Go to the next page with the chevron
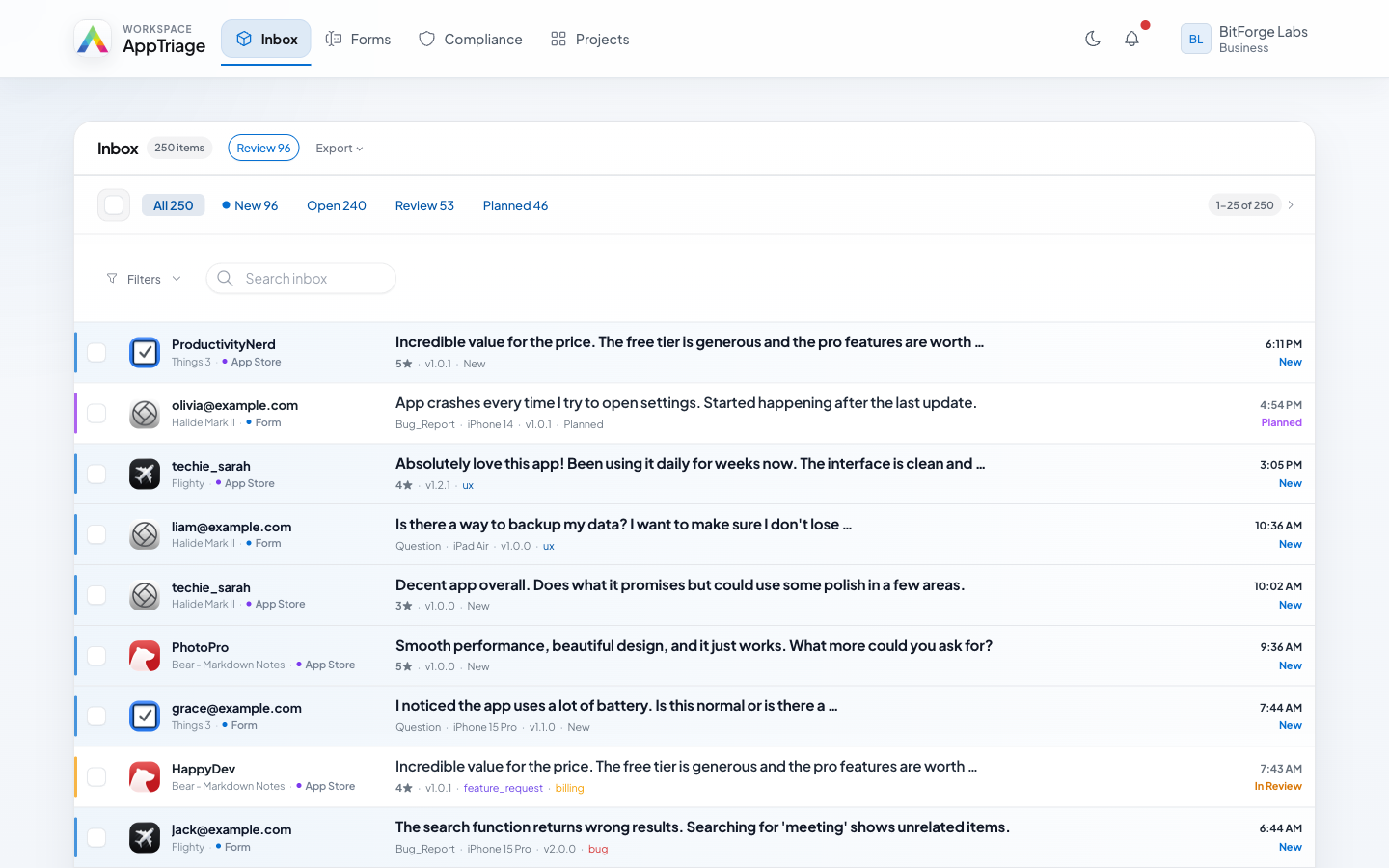 (1291, 204)
